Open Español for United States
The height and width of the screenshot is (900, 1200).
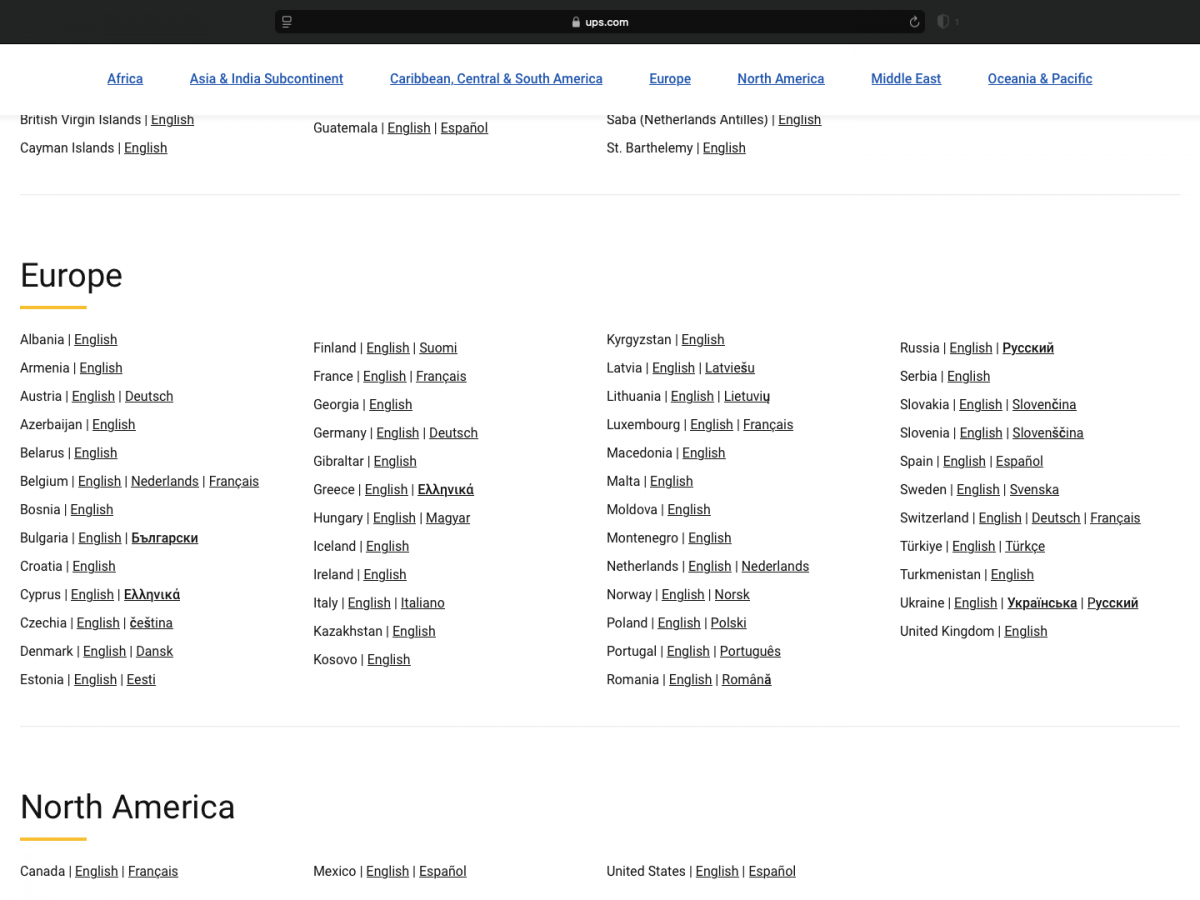pyautogui.click(x=772, y=871)
